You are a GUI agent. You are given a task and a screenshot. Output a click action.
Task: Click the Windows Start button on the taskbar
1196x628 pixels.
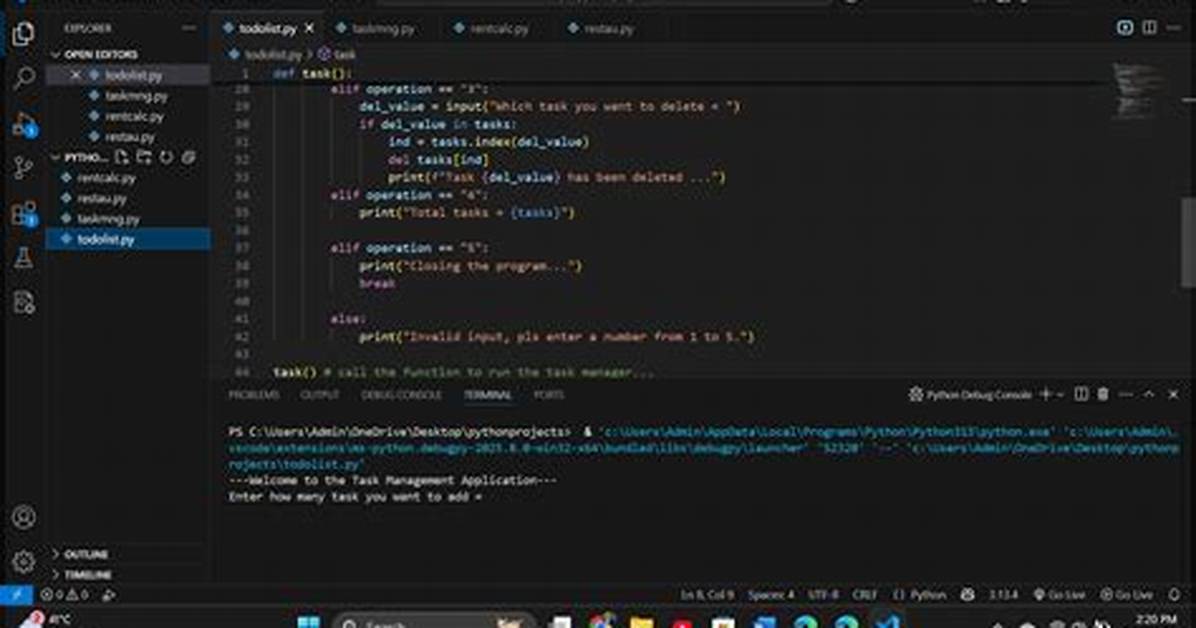308,623
